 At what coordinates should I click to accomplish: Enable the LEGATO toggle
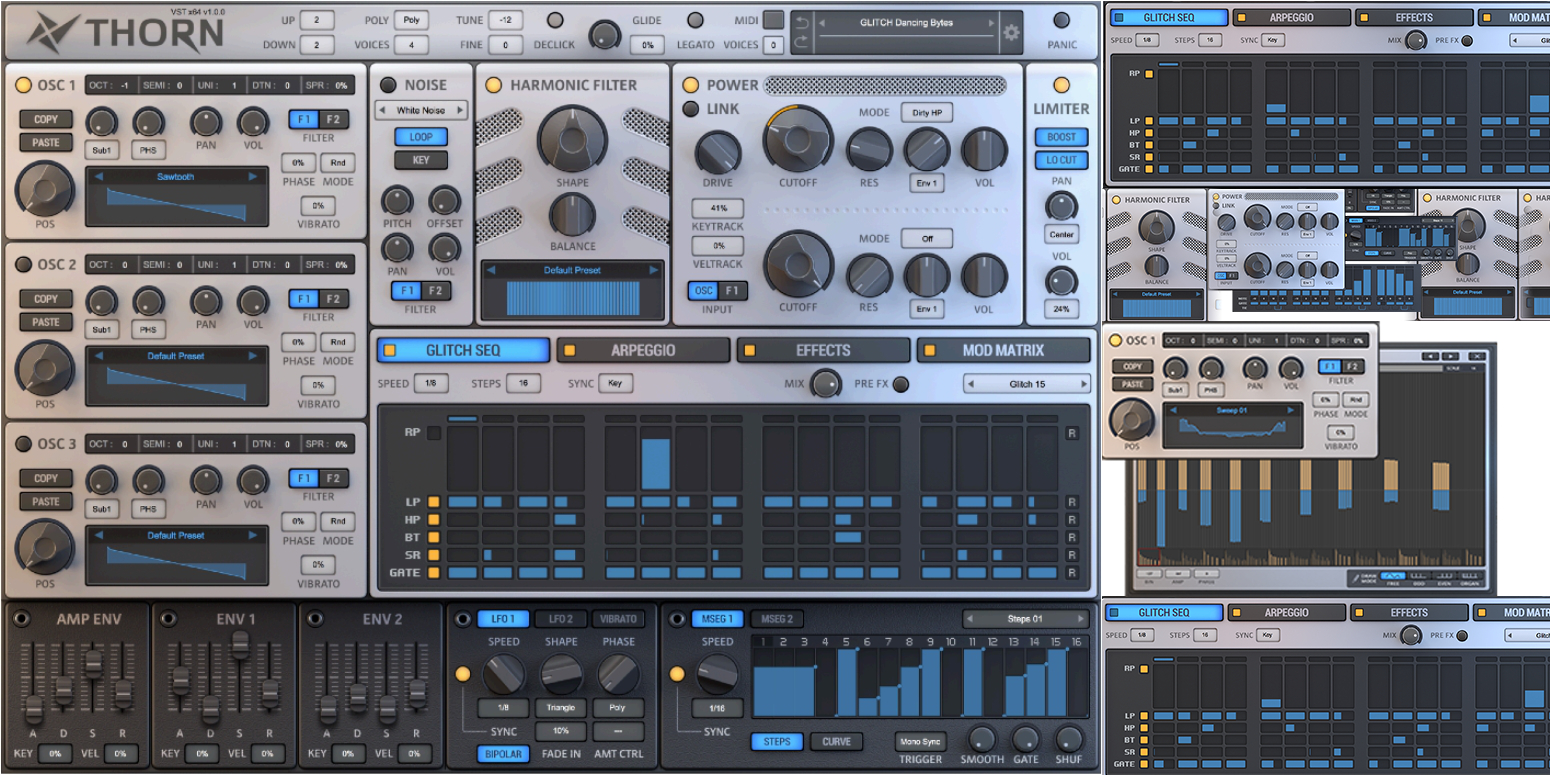[695, 20]
